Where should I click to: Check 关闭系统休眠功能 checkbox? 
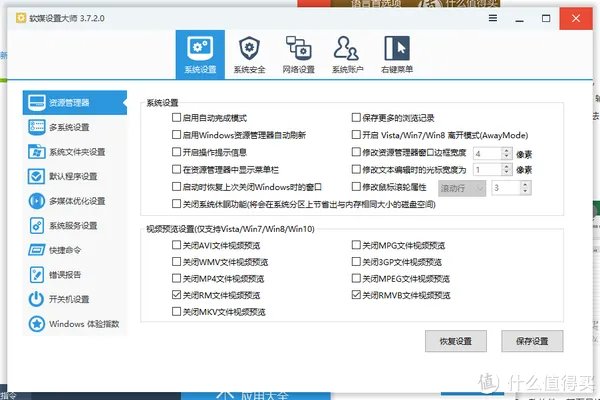(x=176, y=204)
